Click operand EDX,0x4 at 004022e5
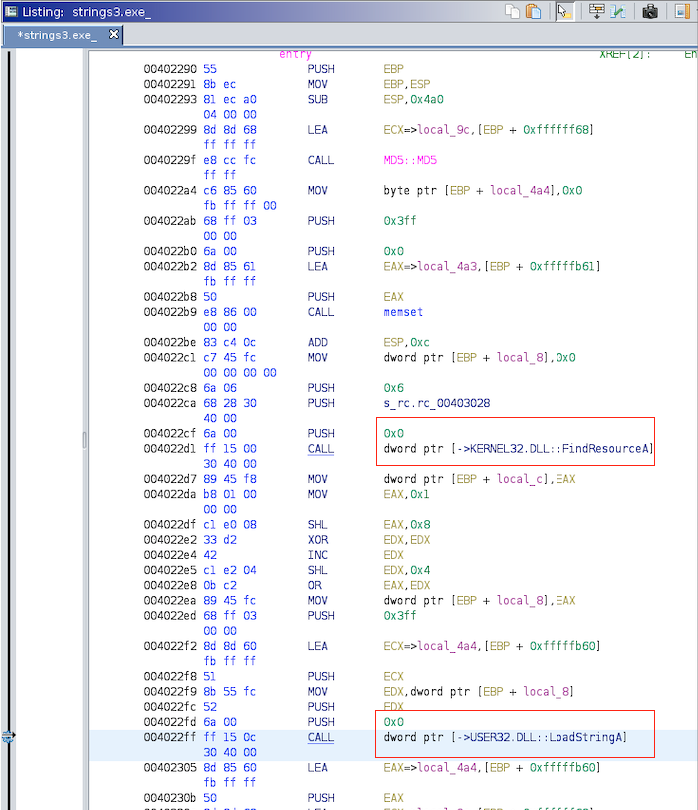Screen dimensions: 698x810 click(x=407, y=570)
